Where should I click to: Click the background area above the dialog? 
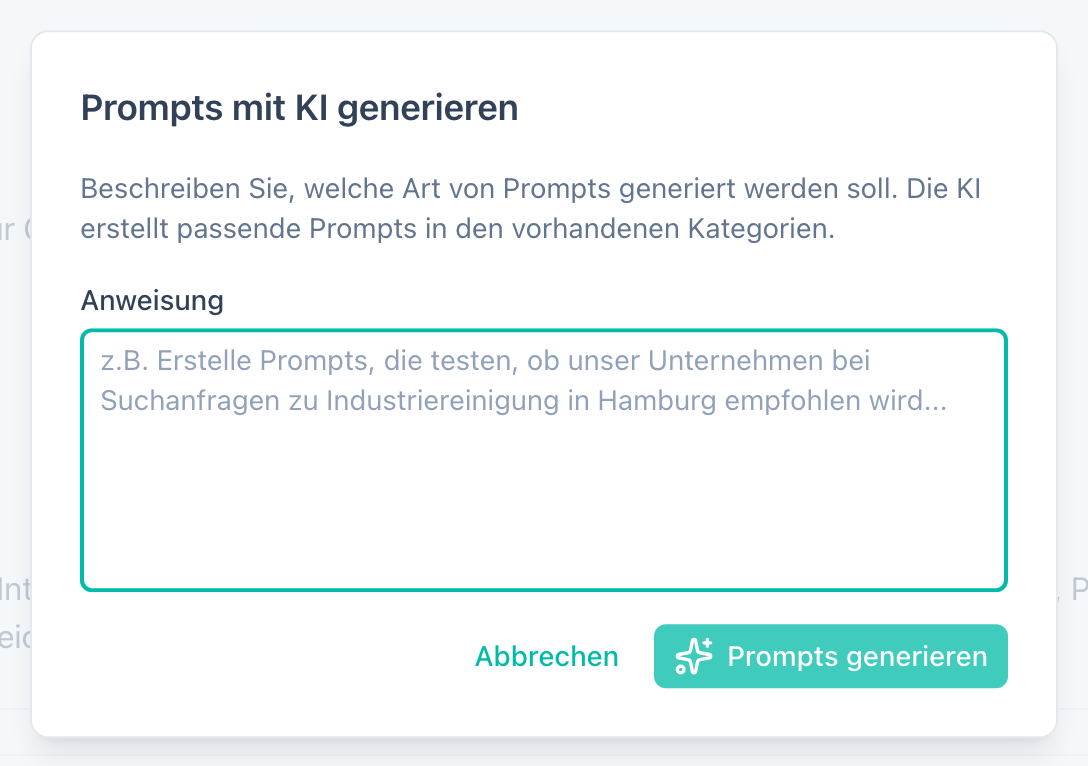pos(544,15)
